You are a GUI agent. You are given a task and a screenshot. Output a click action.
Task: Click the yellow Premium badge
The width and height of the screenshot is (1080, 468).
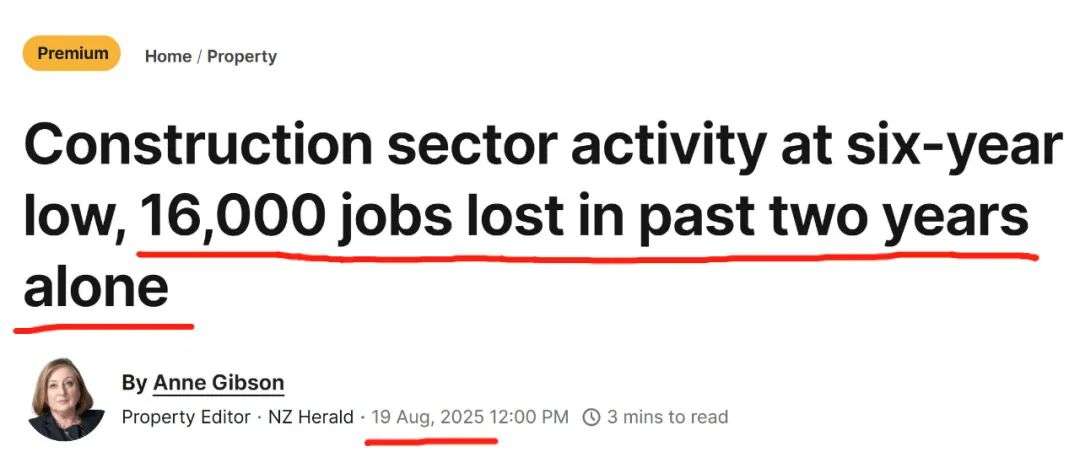72,54
